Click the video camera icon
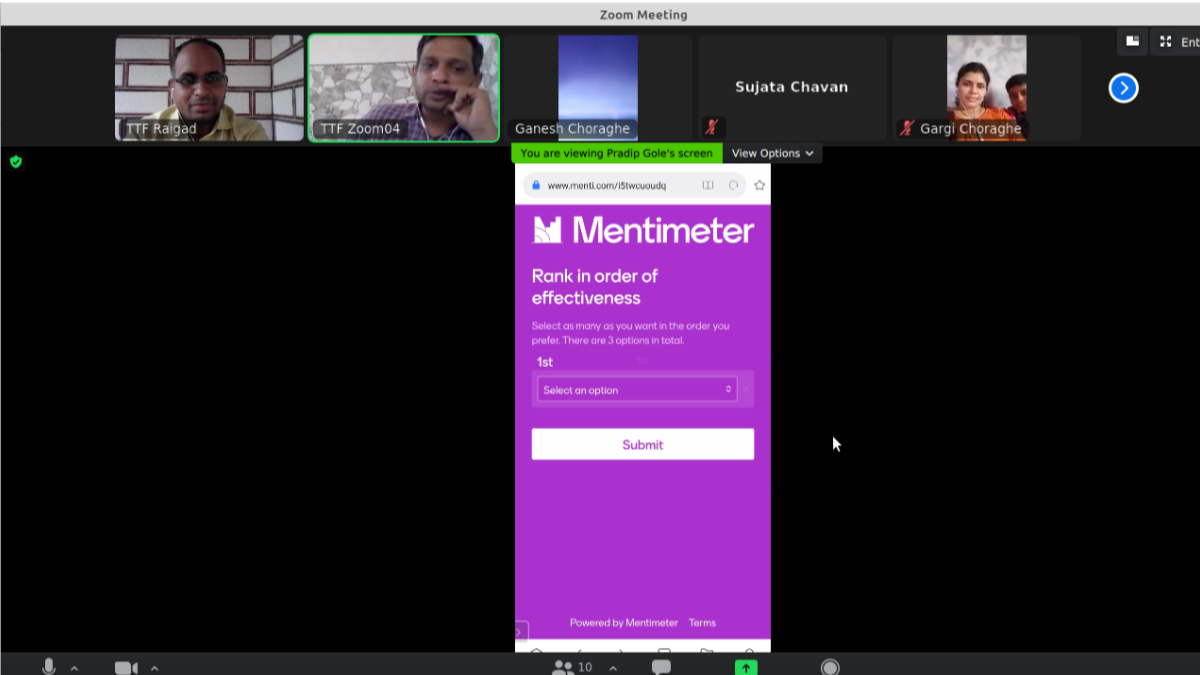 125,667
